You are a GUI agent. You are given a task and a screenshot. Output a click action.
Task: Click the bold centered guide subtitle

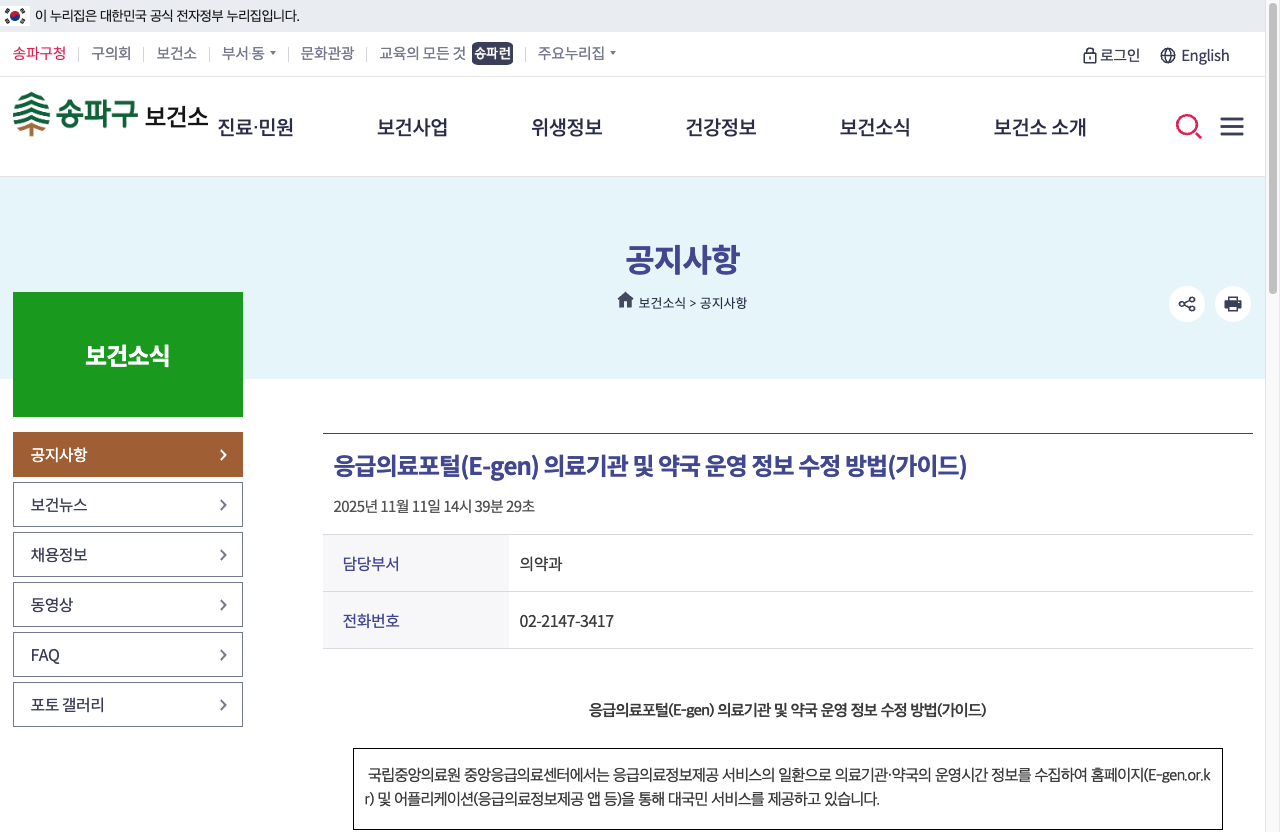click(x=788, y=710)
